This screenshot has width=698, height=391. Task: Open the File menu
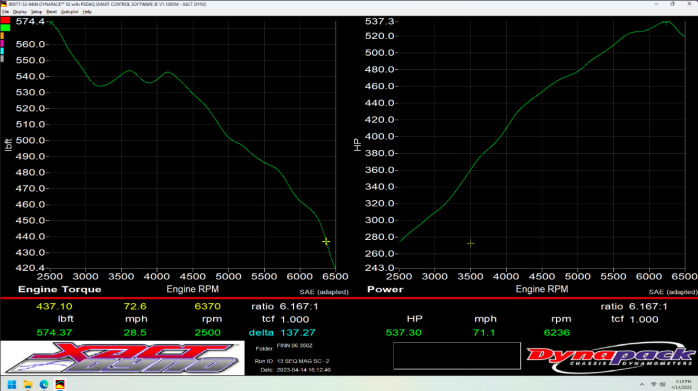pyautogui.click(x=5, y=12)
